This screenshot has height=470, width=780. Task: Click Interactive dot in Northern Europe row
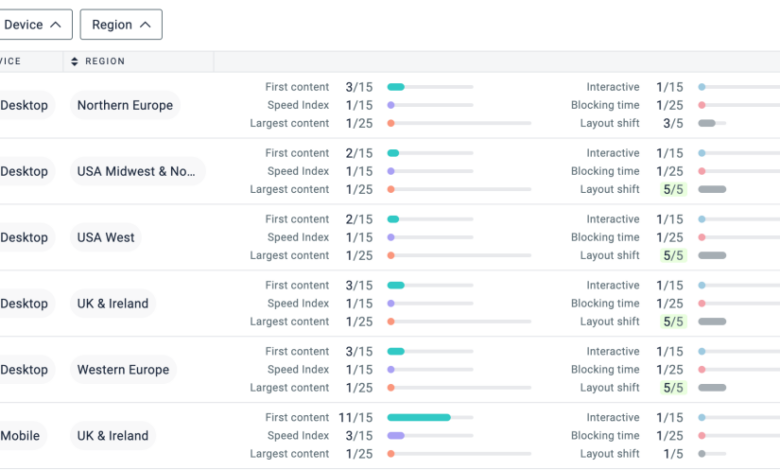[702, 87]
